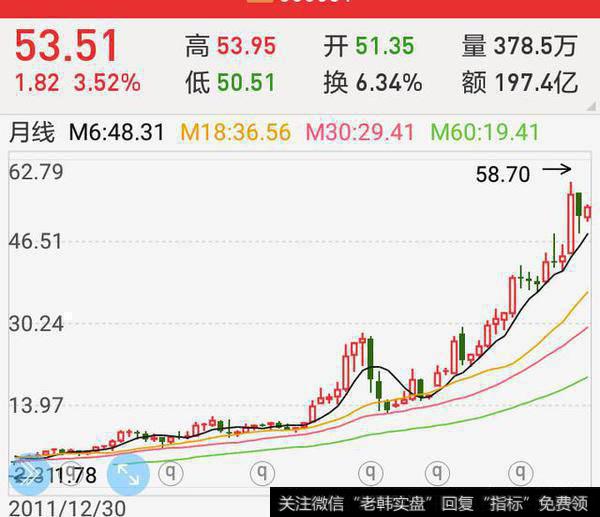Tap the large 53.51 current price
The image size is (600, 517).
pos(67,46)
